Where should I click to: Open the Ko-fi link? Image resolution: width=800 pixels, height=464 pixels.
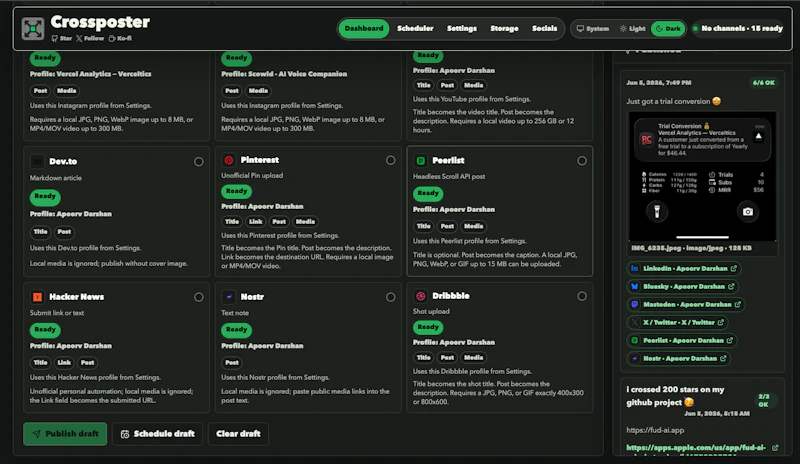(120, 38)
